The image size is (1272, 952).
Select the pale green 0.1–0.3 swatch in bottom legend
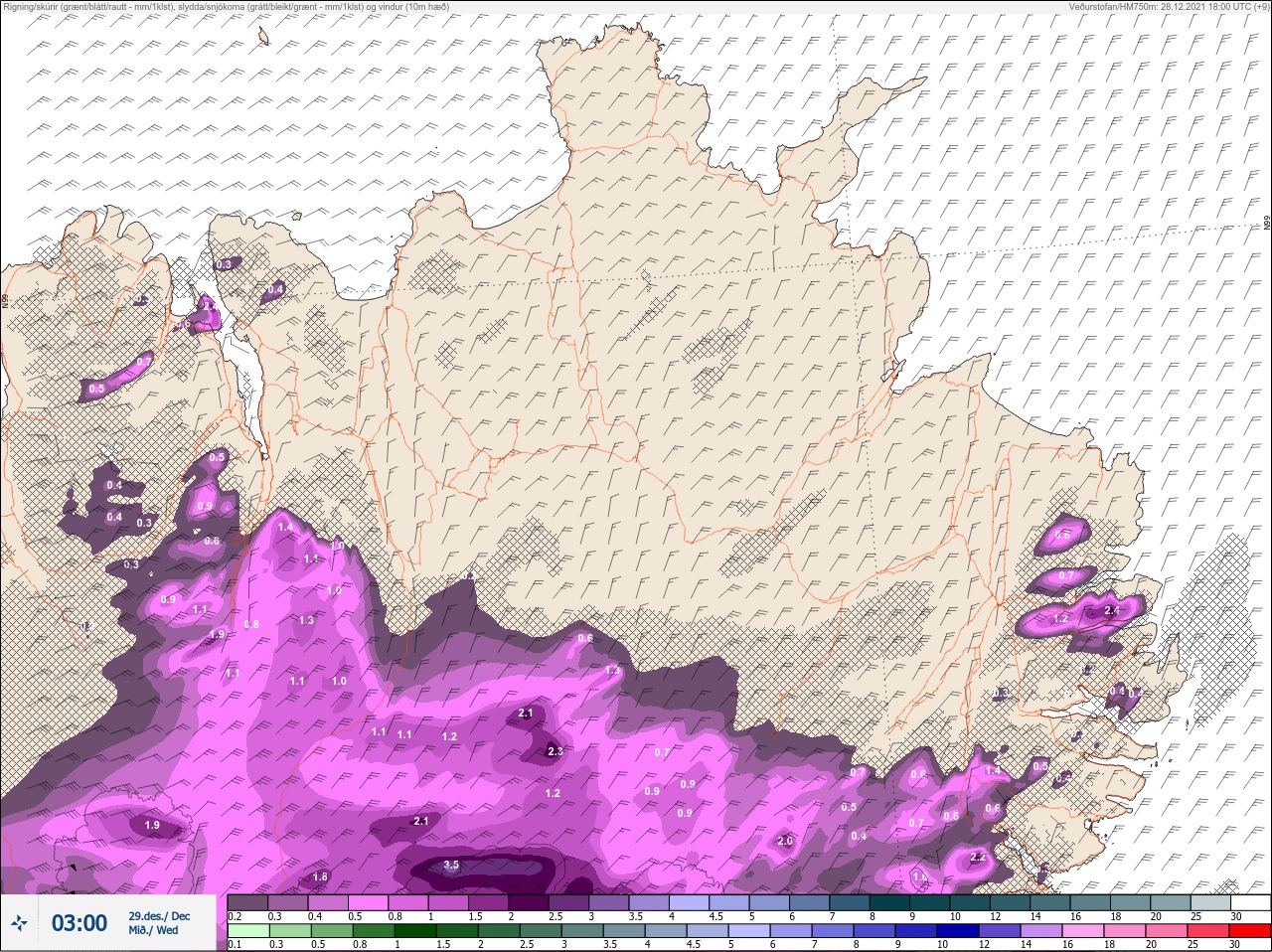click(x=248, y=931)
